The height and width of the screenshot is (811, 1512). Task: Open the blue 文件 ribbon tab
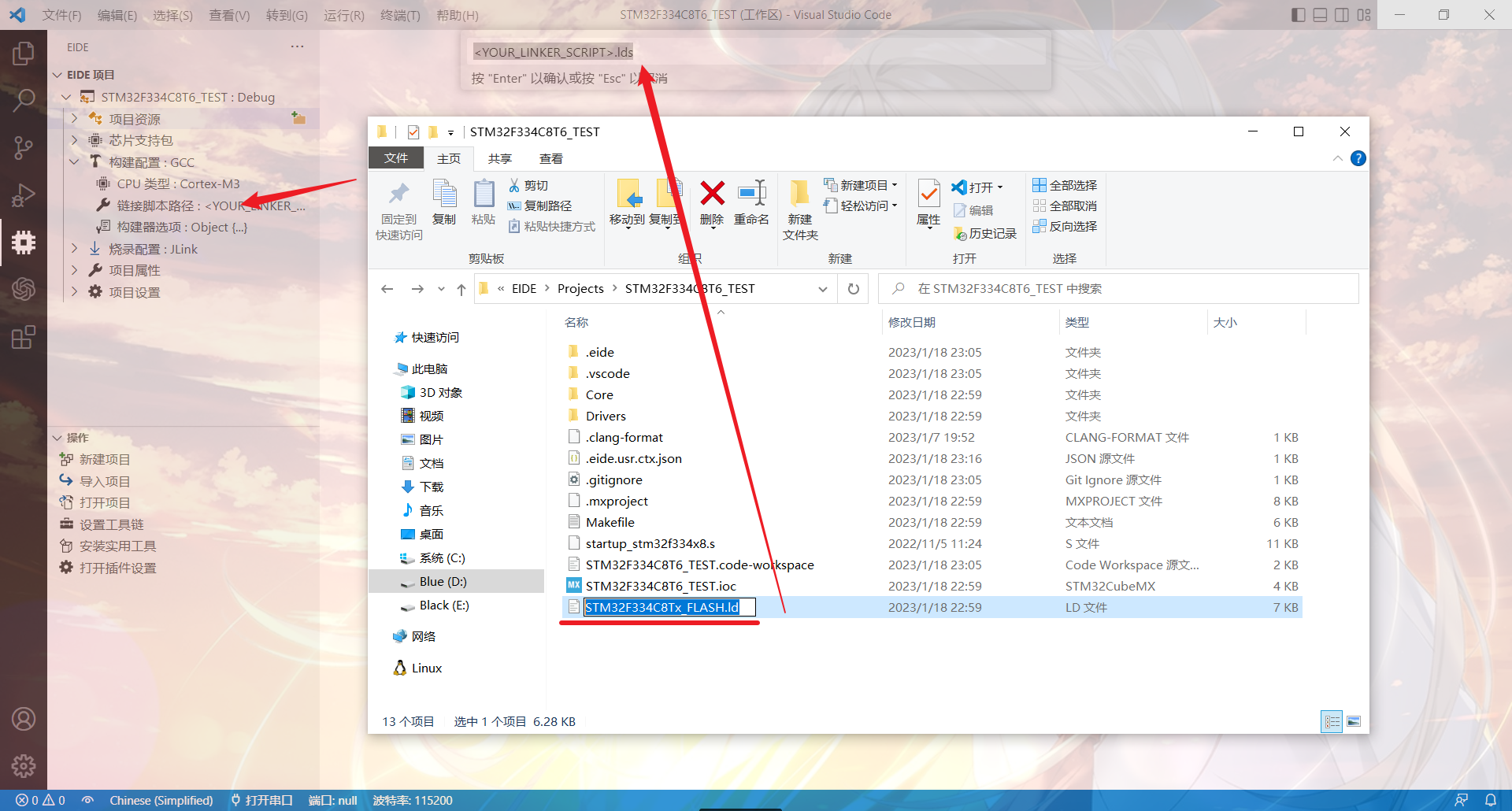tap(396, 158)
